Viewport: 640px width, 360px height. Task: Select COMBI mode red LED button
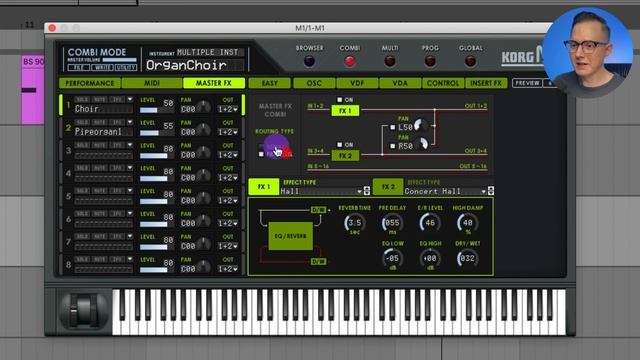[349, 61]
